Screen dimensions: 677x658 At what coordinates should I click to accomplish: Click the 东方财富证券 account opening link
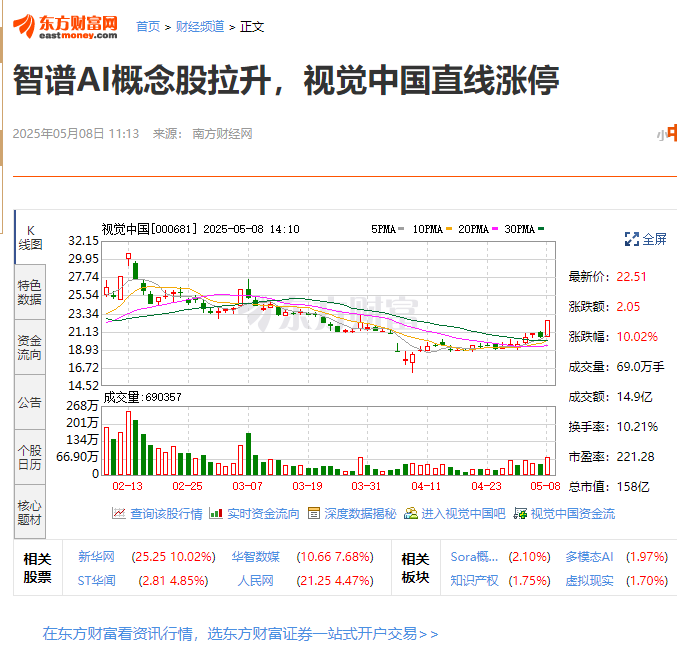tap(240, 634)
